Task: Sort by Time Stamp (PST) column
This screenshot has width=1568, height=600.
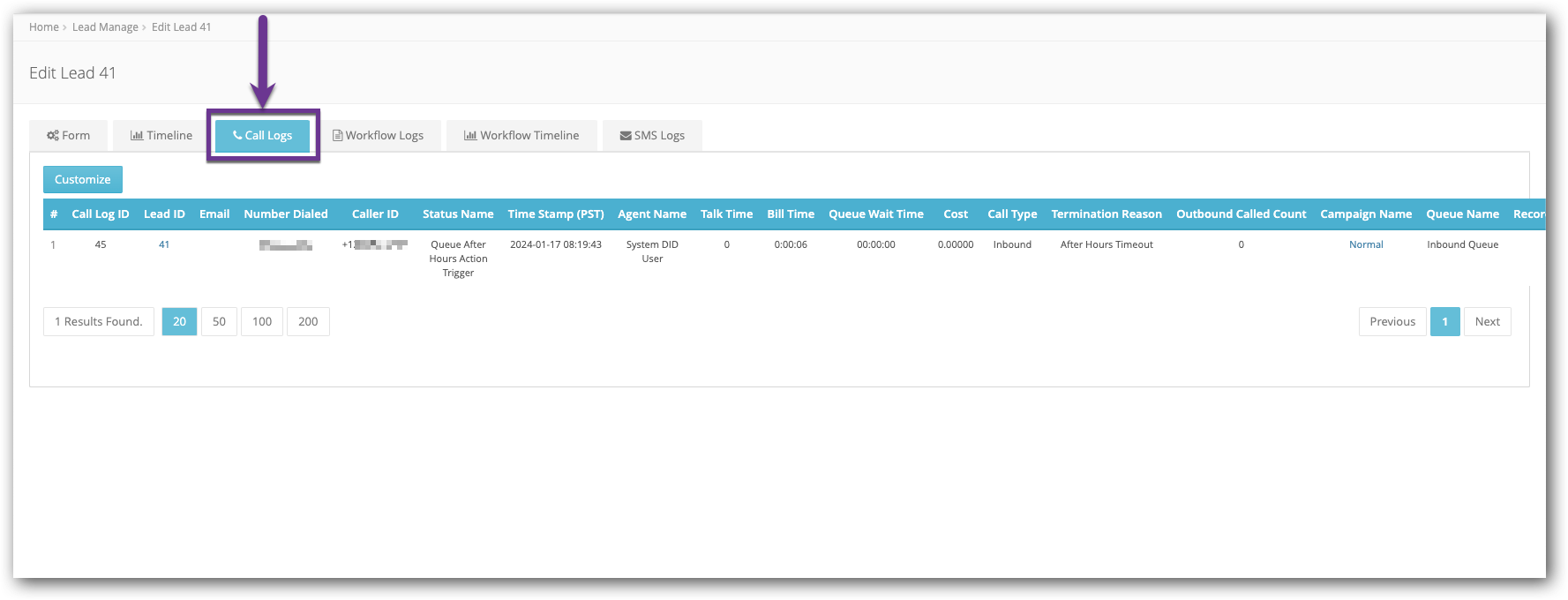Action: pyautogui.click(x=556, y=214)
